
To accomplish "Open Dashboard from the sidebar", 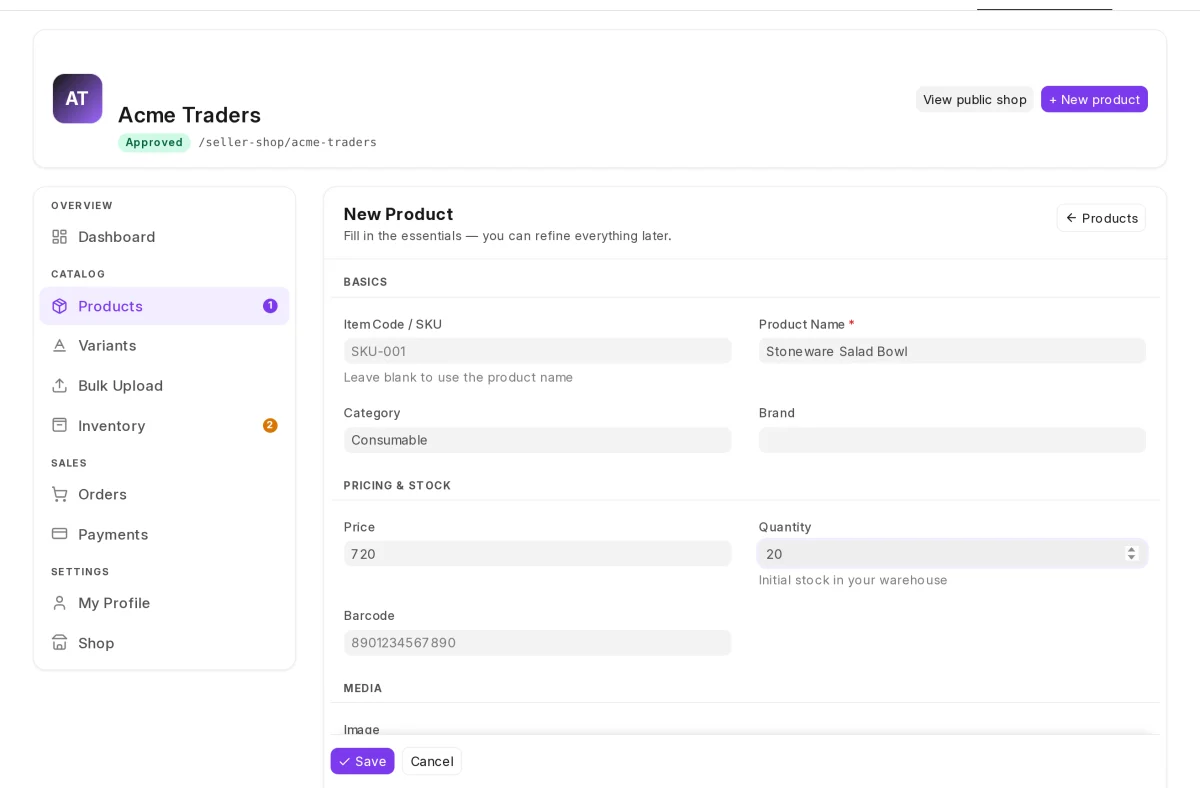I will point(164,237).
